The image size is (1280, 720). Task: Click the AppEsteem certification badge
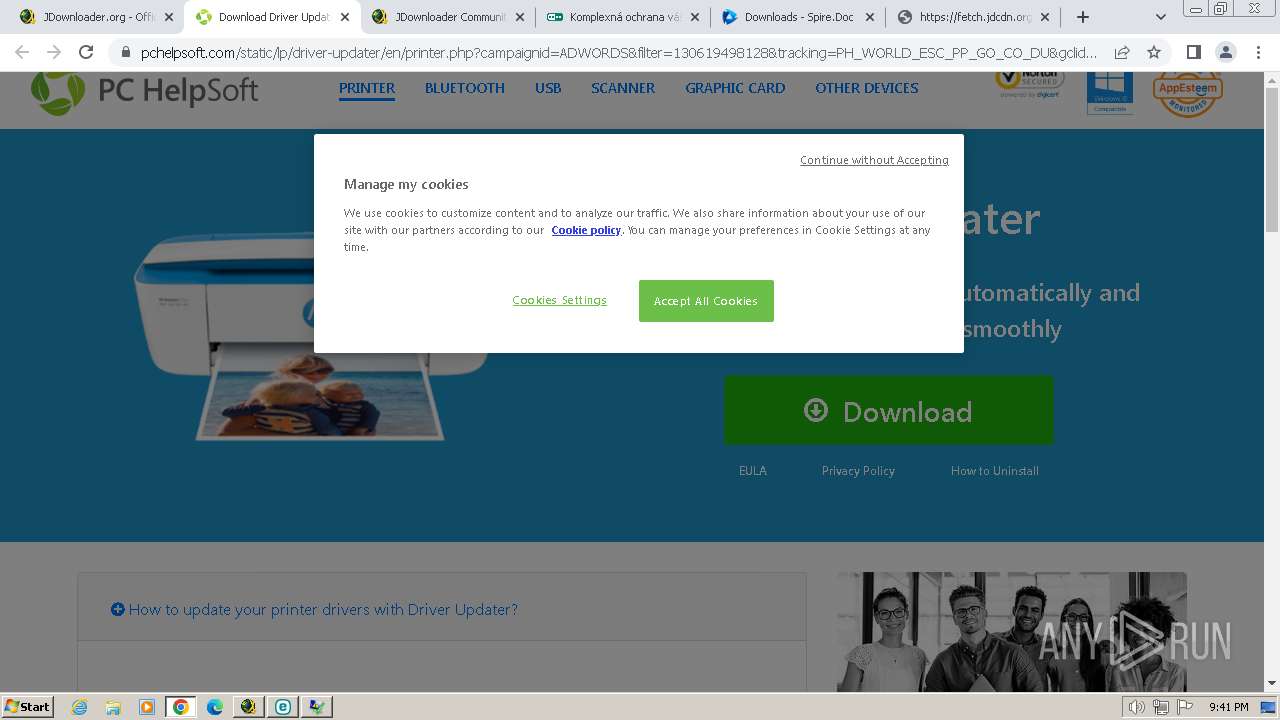click(x=1188, y=93)
